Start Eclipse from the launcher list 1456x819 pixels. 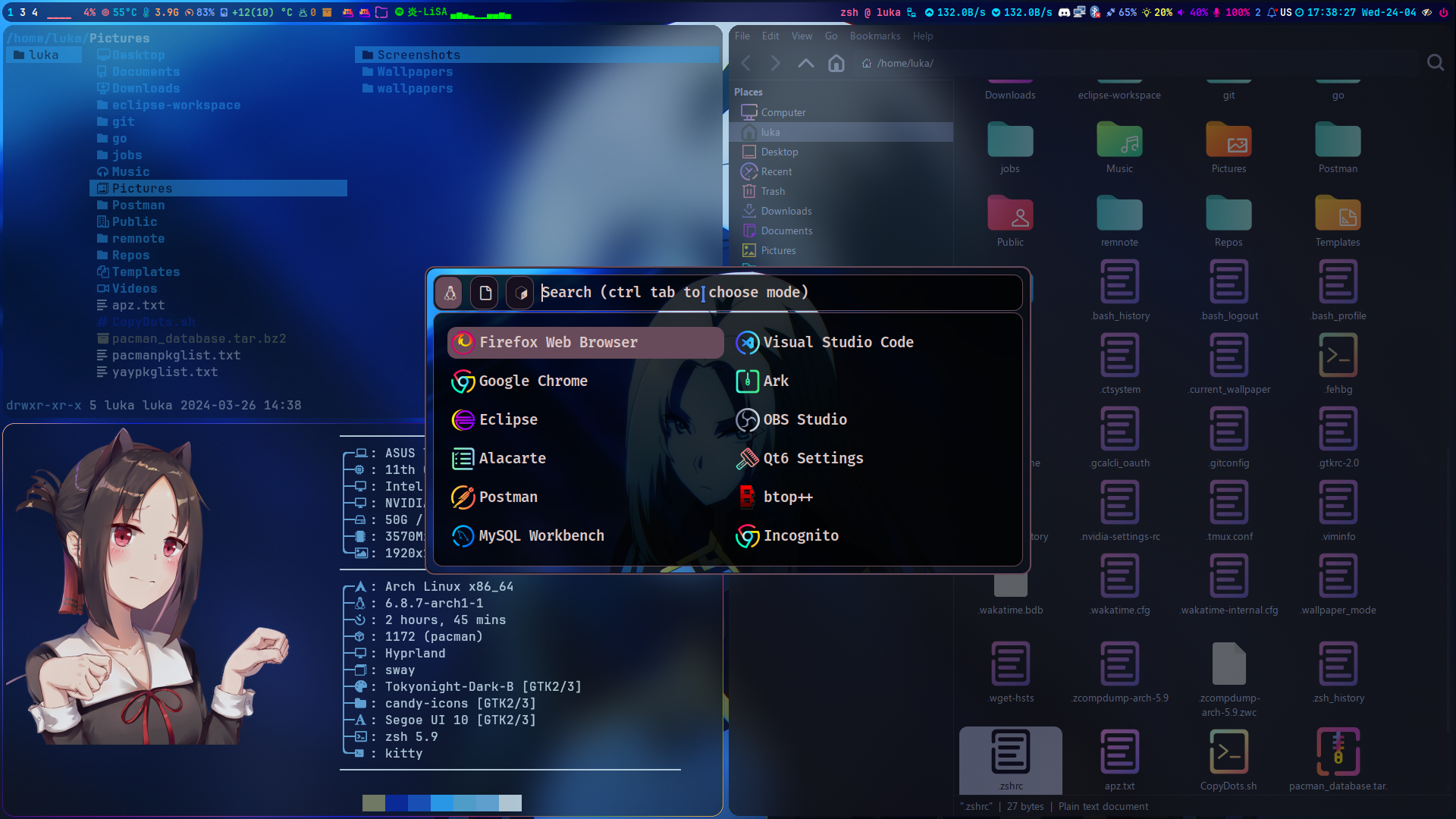(x=585, y=420)
